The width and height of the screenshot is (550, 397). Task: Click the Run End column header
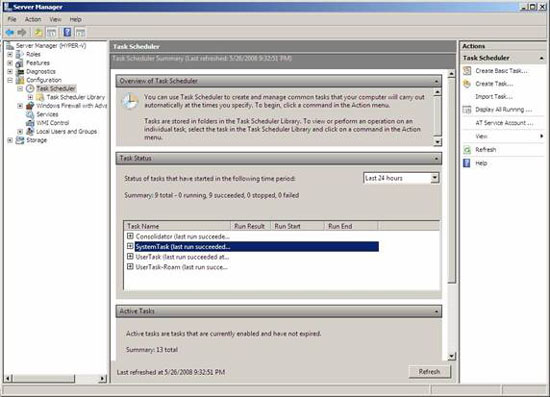click(351, 226)
